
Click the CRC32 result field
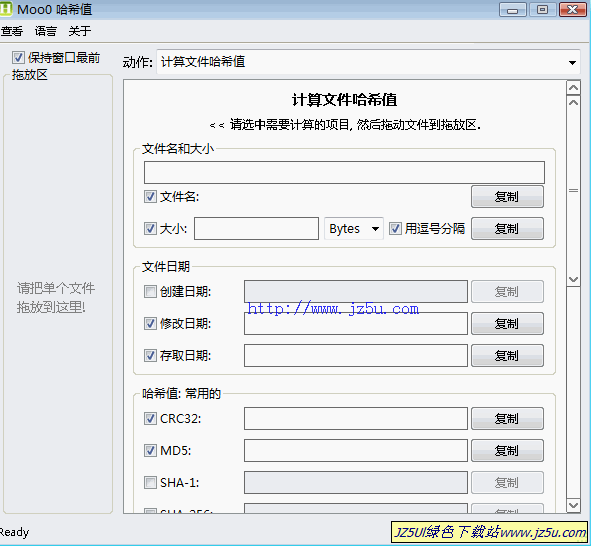click(356, 418)
